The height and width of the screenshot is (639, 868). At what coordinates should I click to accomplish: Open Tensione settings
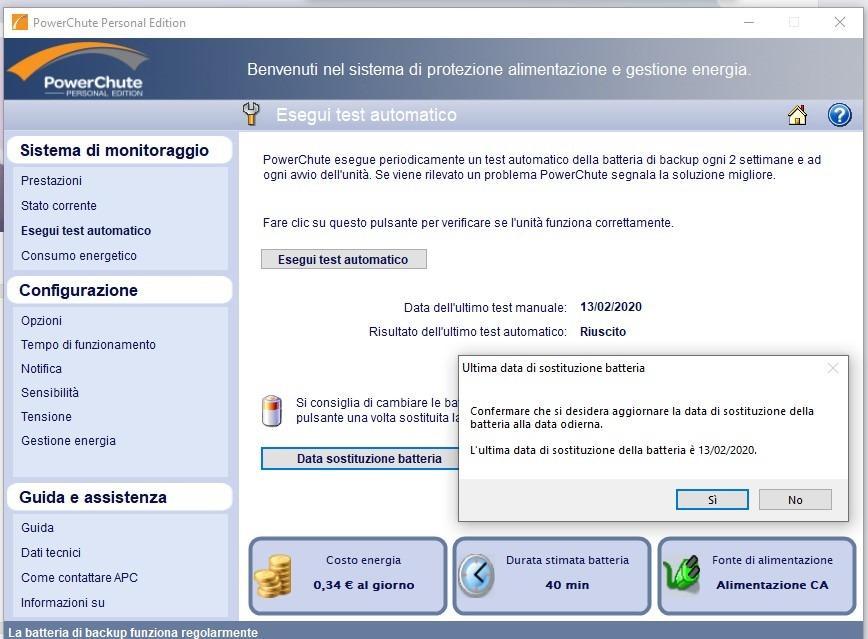[46, 416]
